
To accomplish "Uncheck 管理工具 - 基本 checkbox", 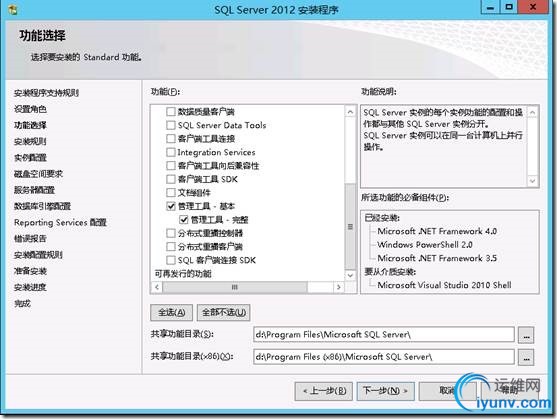I will click(x=171, y=206).
